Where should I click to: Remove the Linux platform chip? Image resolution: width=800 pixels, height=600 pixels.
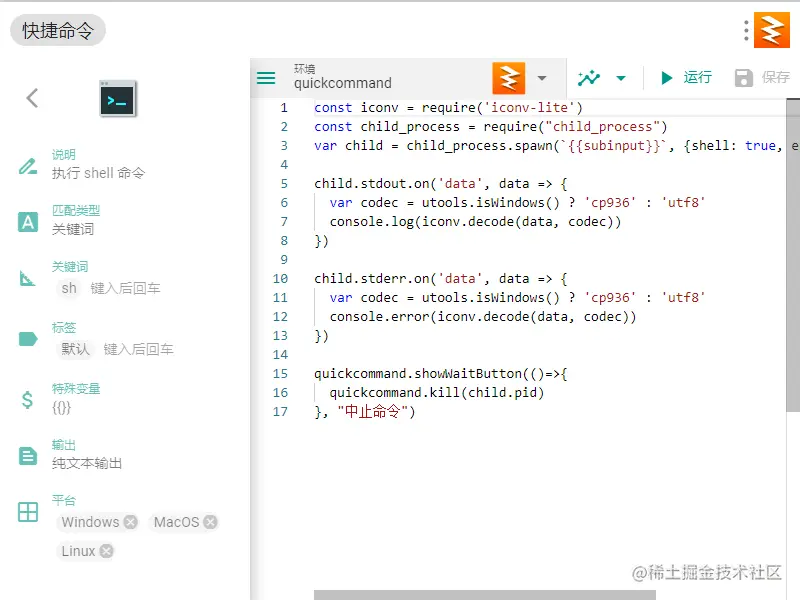(x=106, y=551)
